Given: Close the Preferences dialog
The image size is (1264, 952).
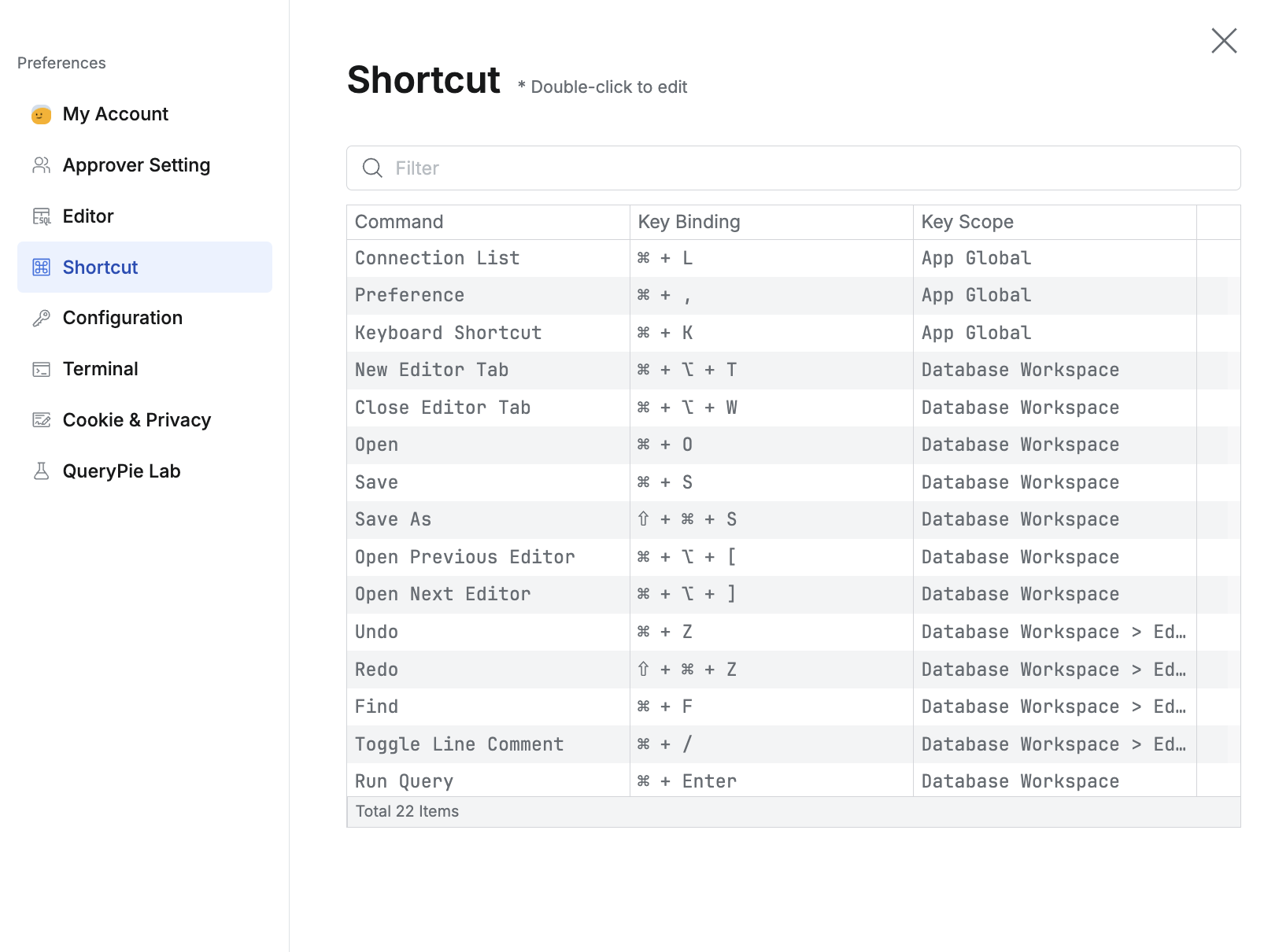Looking at the screenshot, I should 1223,41.
